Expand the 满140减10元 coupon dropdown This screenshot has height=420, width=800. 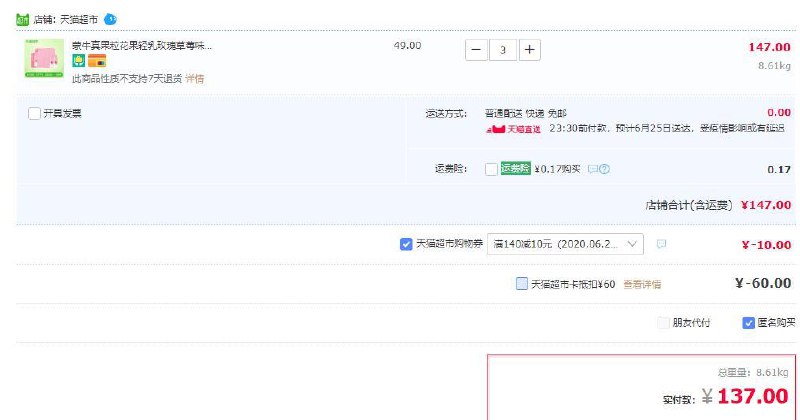[565, 244]
